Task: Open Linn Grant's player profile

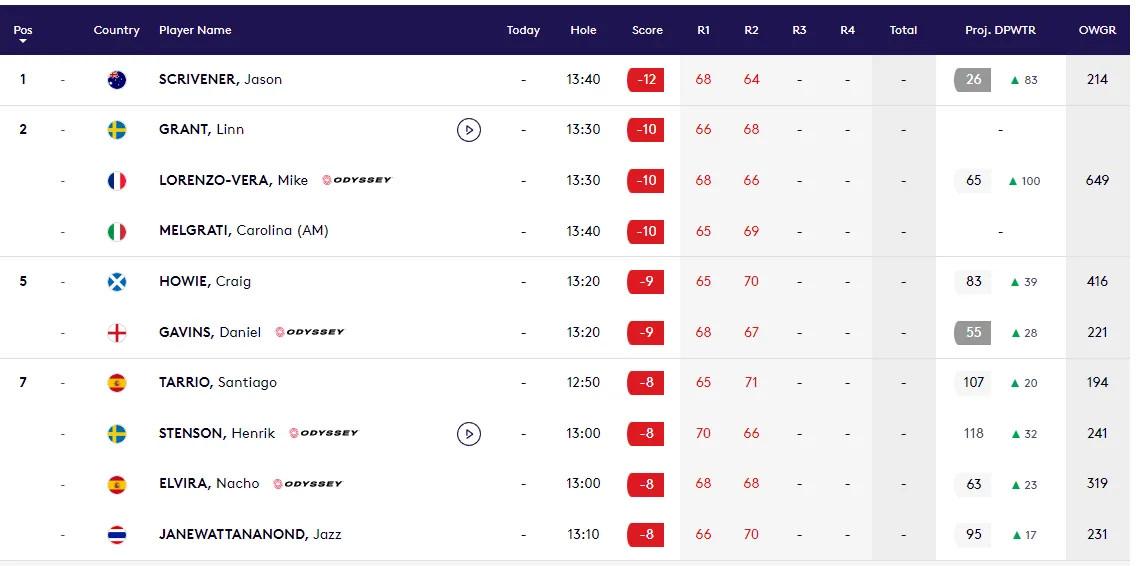Action: (201, 130)
